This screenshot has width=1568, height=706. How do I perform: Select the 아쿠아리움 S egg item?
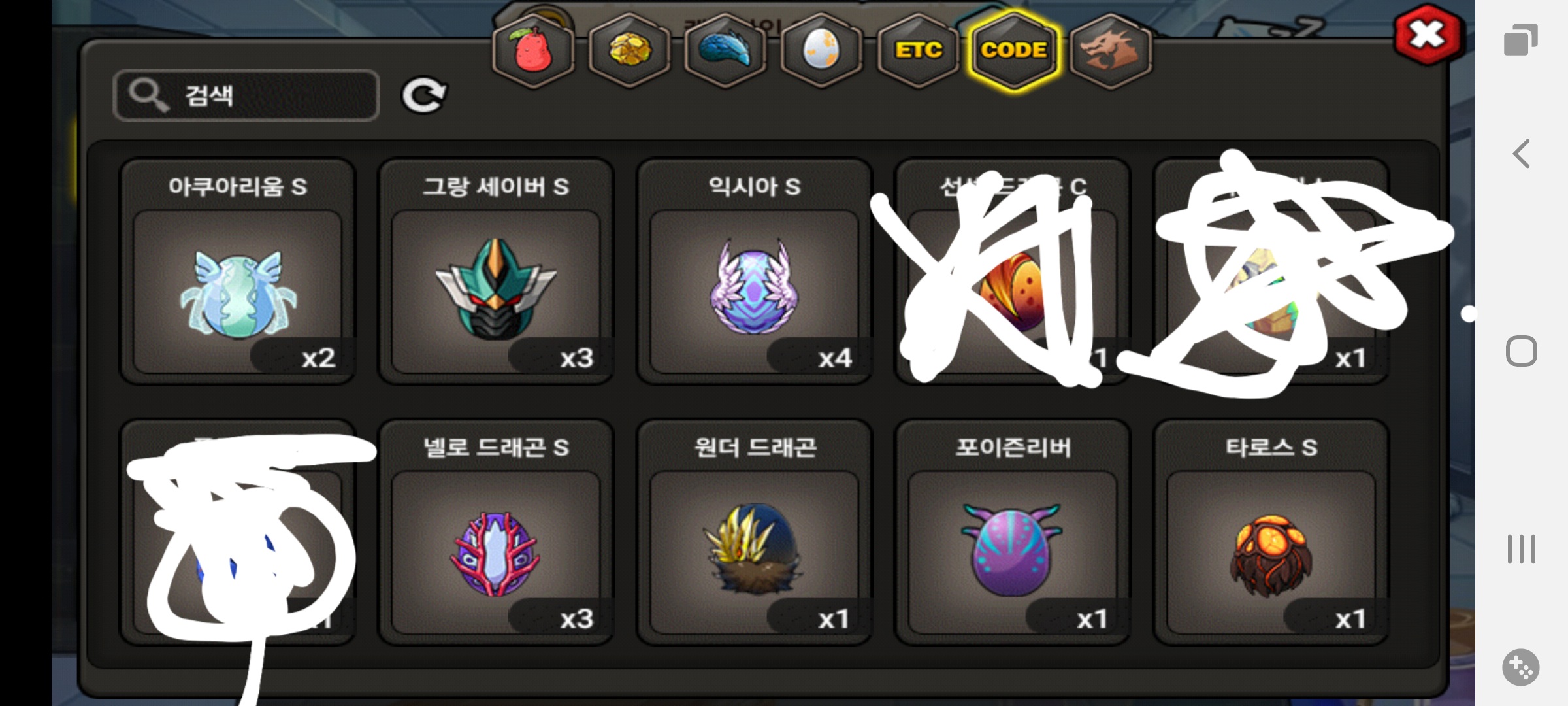(237, 271)
